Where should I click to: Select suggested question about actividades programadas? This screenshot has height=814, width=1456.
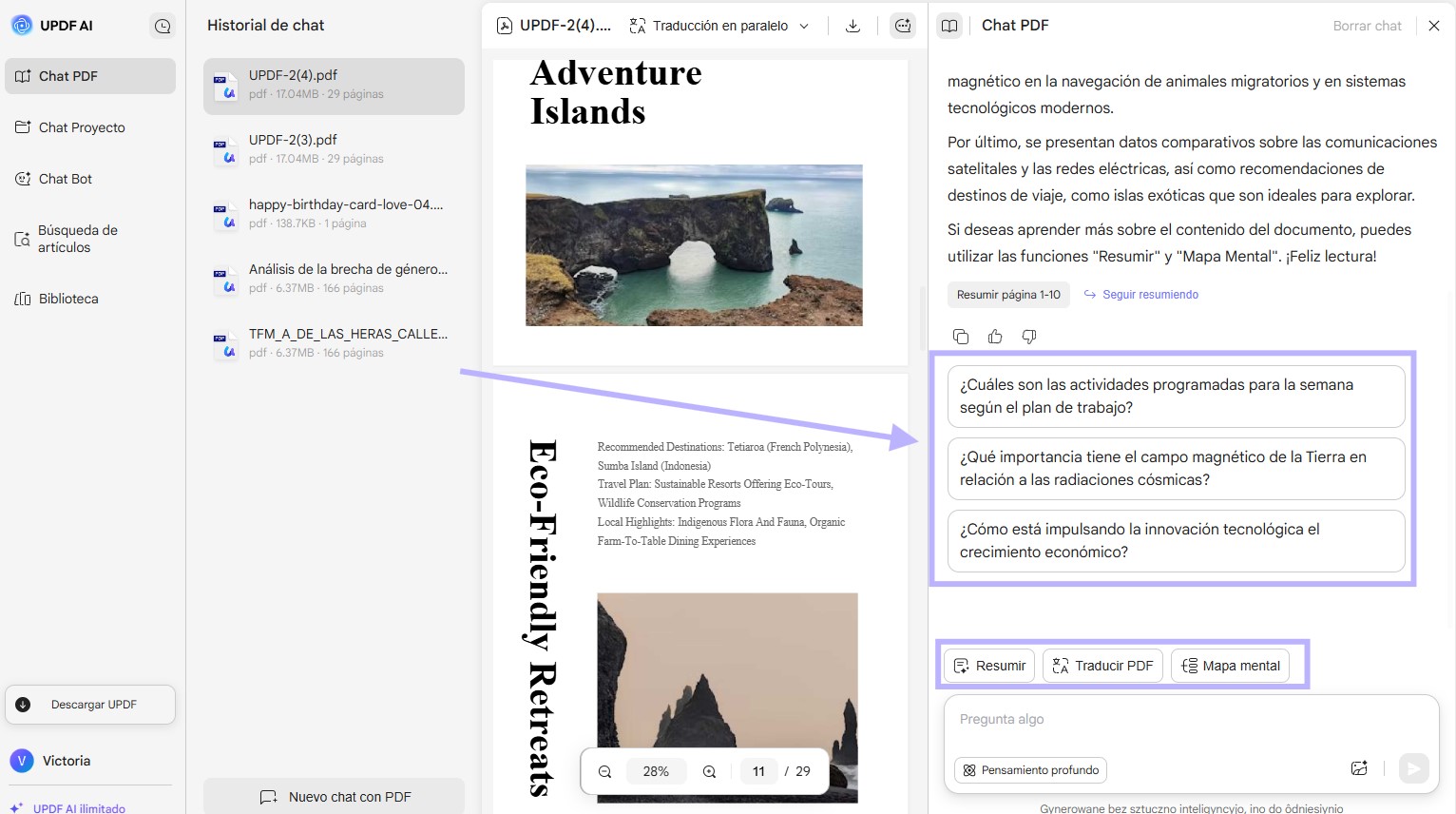point(1177,397)
